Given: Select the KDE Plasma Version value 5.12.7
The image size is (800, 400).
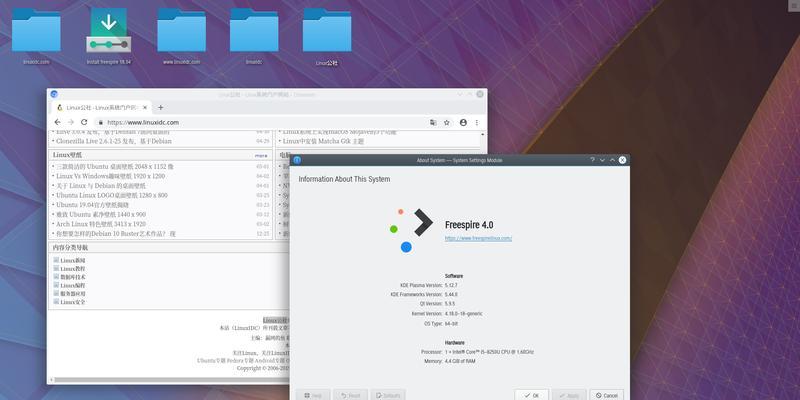Looking at the screenshot, I should (451, 285).
